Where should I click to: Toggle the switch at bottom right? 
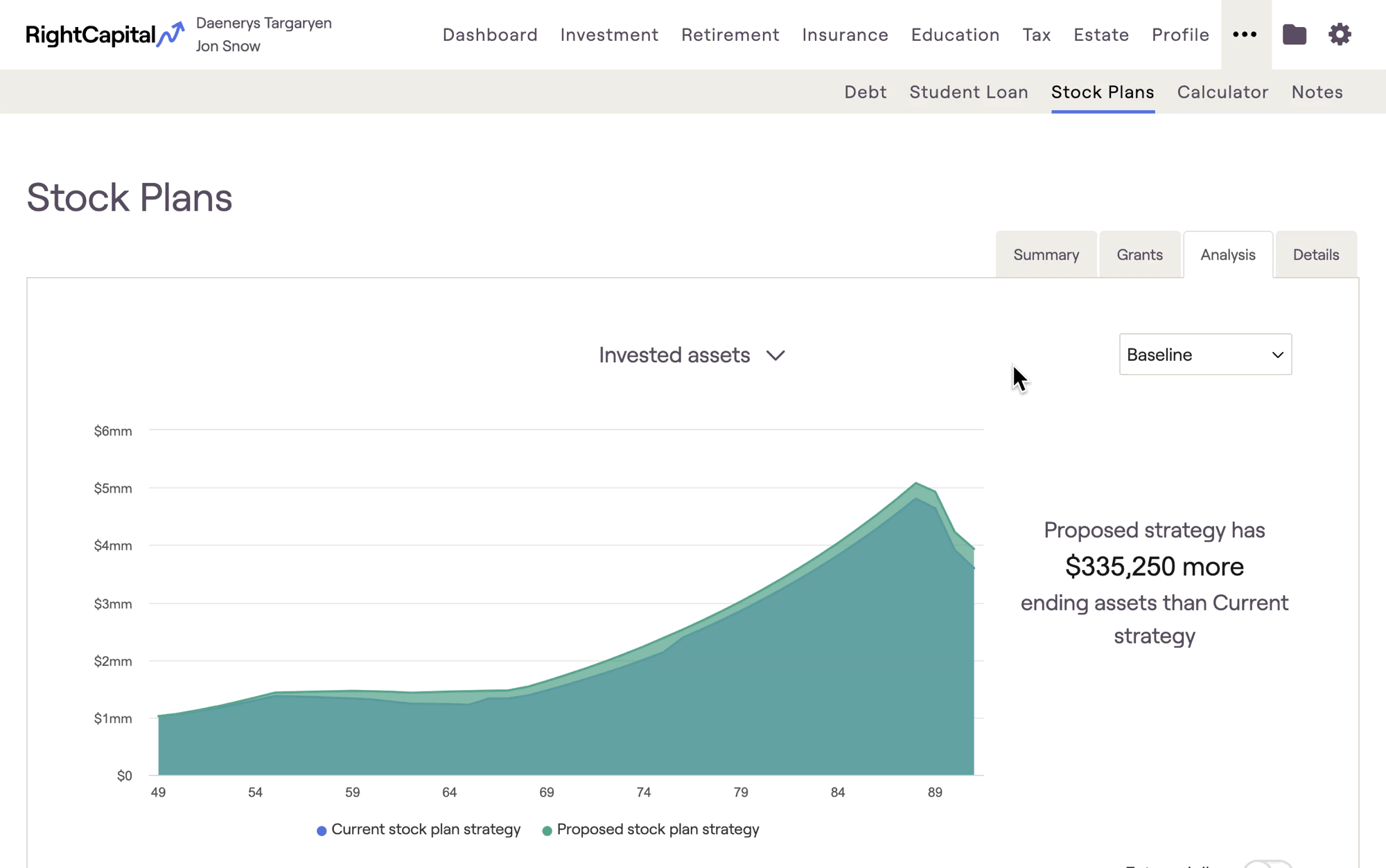1267,865
